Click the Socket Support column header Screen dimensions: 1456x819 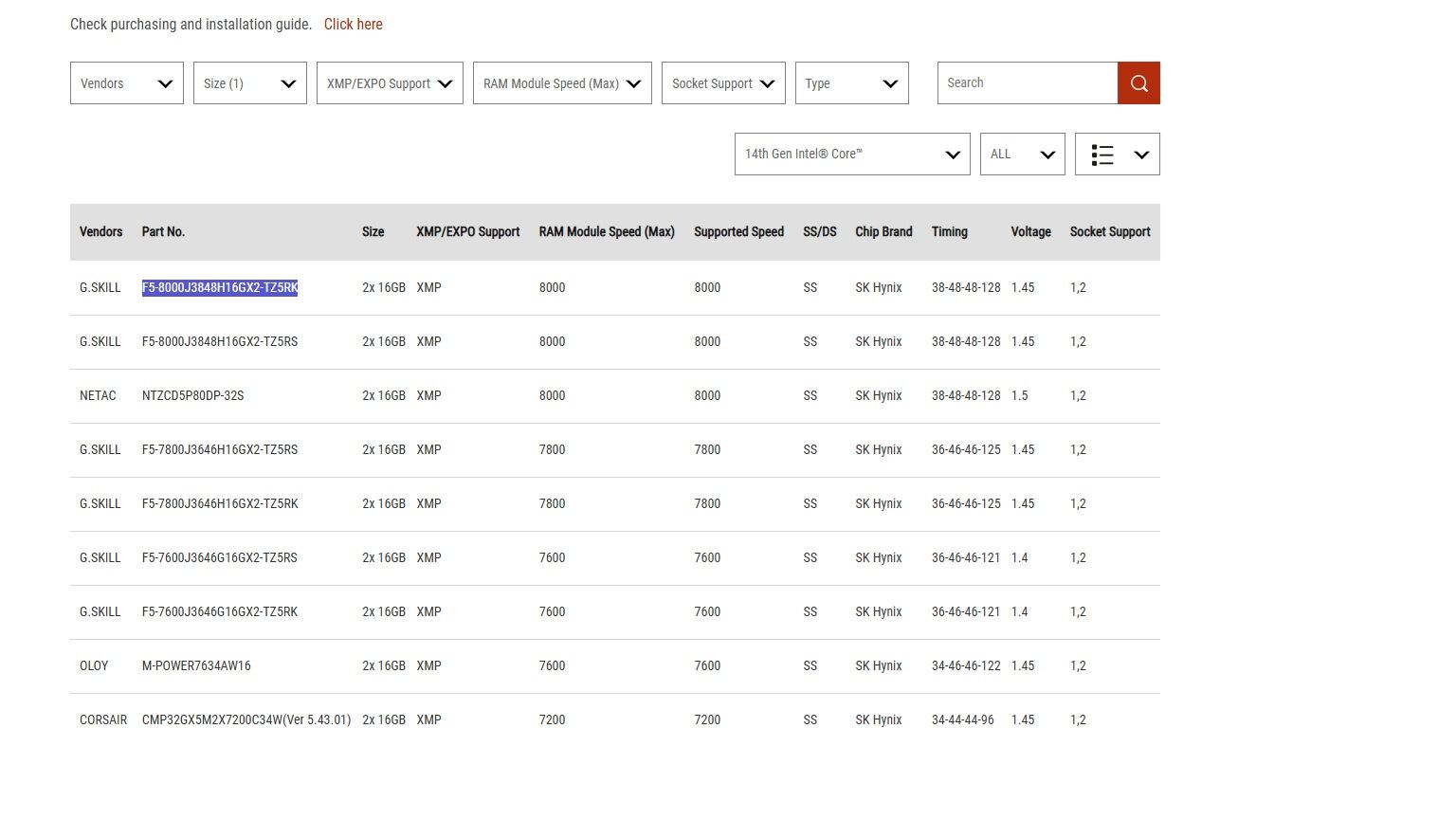tap(1110, 232)
